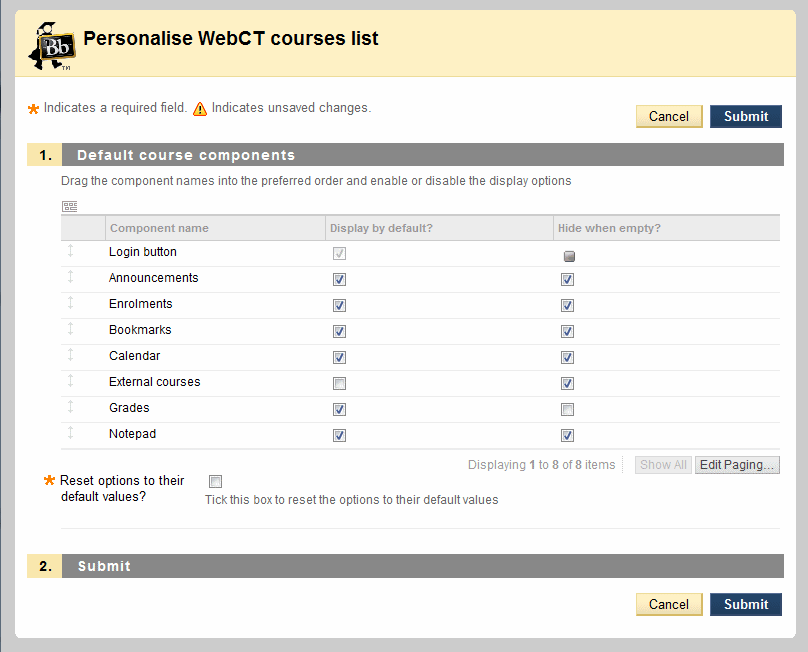The width and height of the screenshot is (808, 652).
Task: Open the Edit Paging dialog
Action: (737, 464)
